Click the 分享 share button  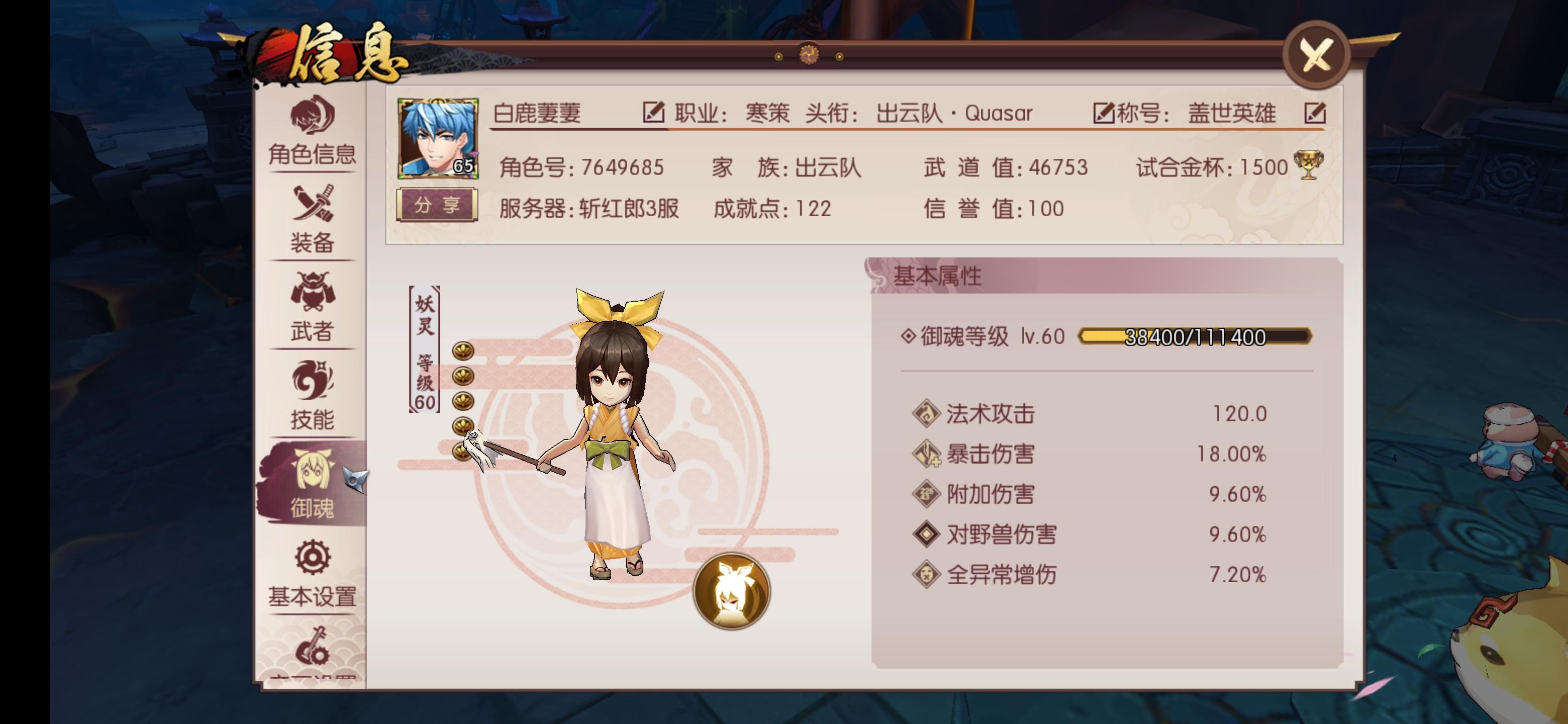[x=436, y=205]
